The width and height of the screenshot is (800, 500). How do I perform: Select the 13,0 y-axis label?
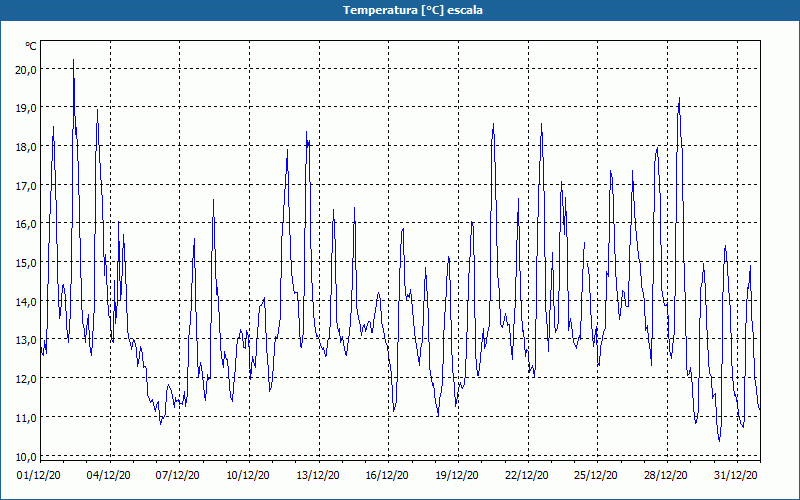coord(26,340)
